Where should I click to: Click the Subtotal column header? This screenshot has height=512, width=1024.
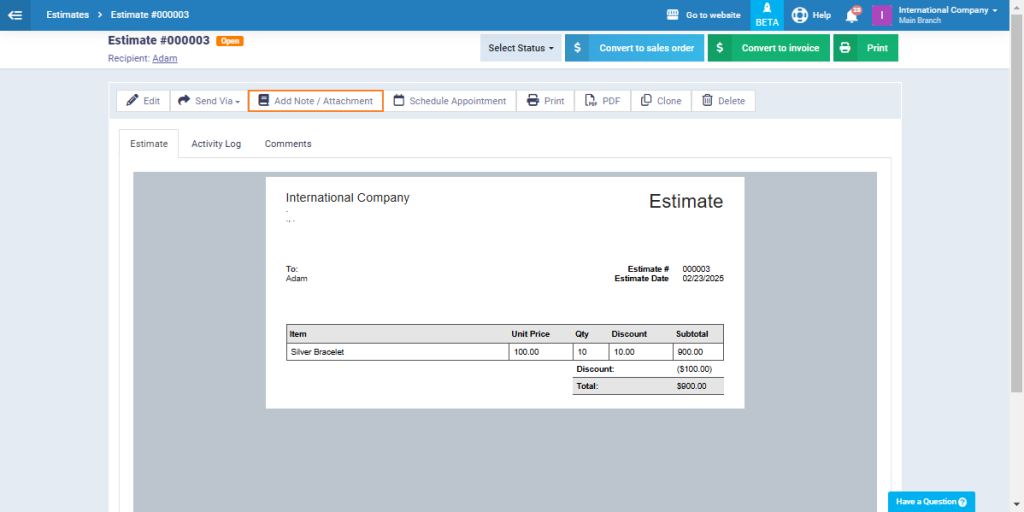tap(692, 334)
